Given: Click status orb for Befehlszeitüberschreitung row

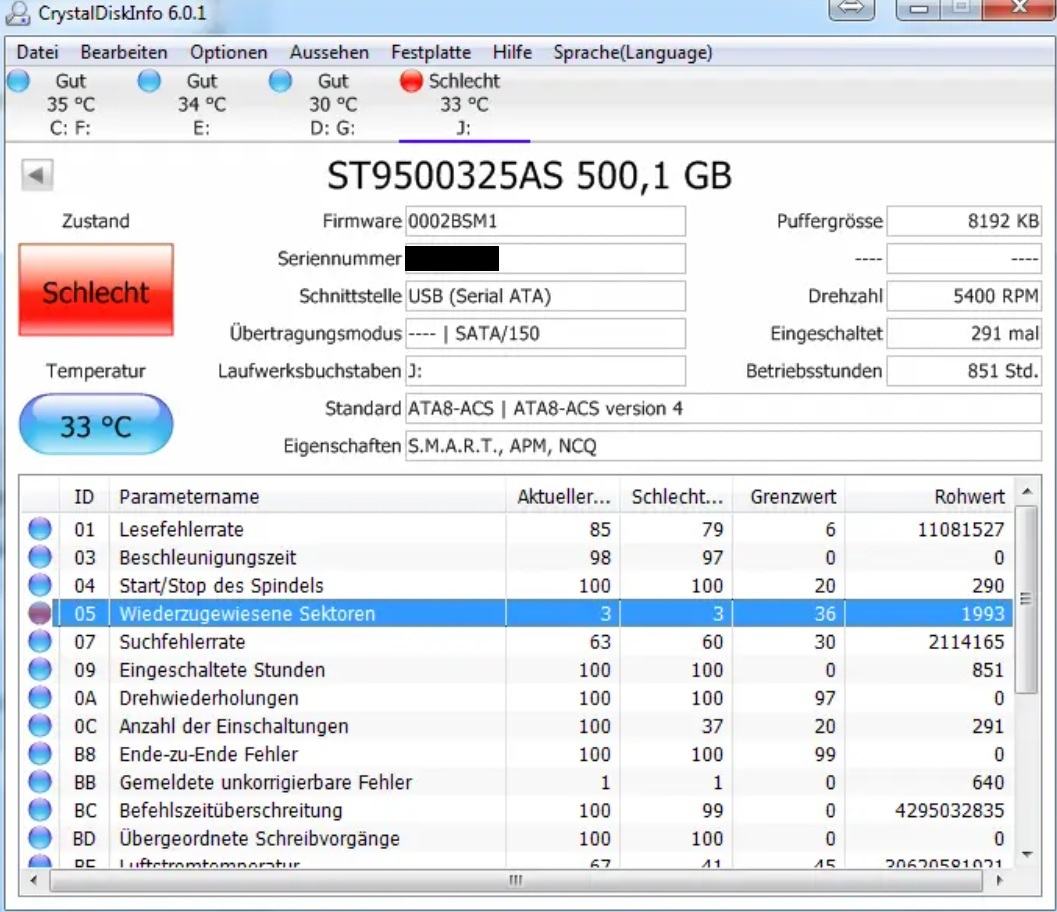Looking at the screenshot, I should [40, 810].
